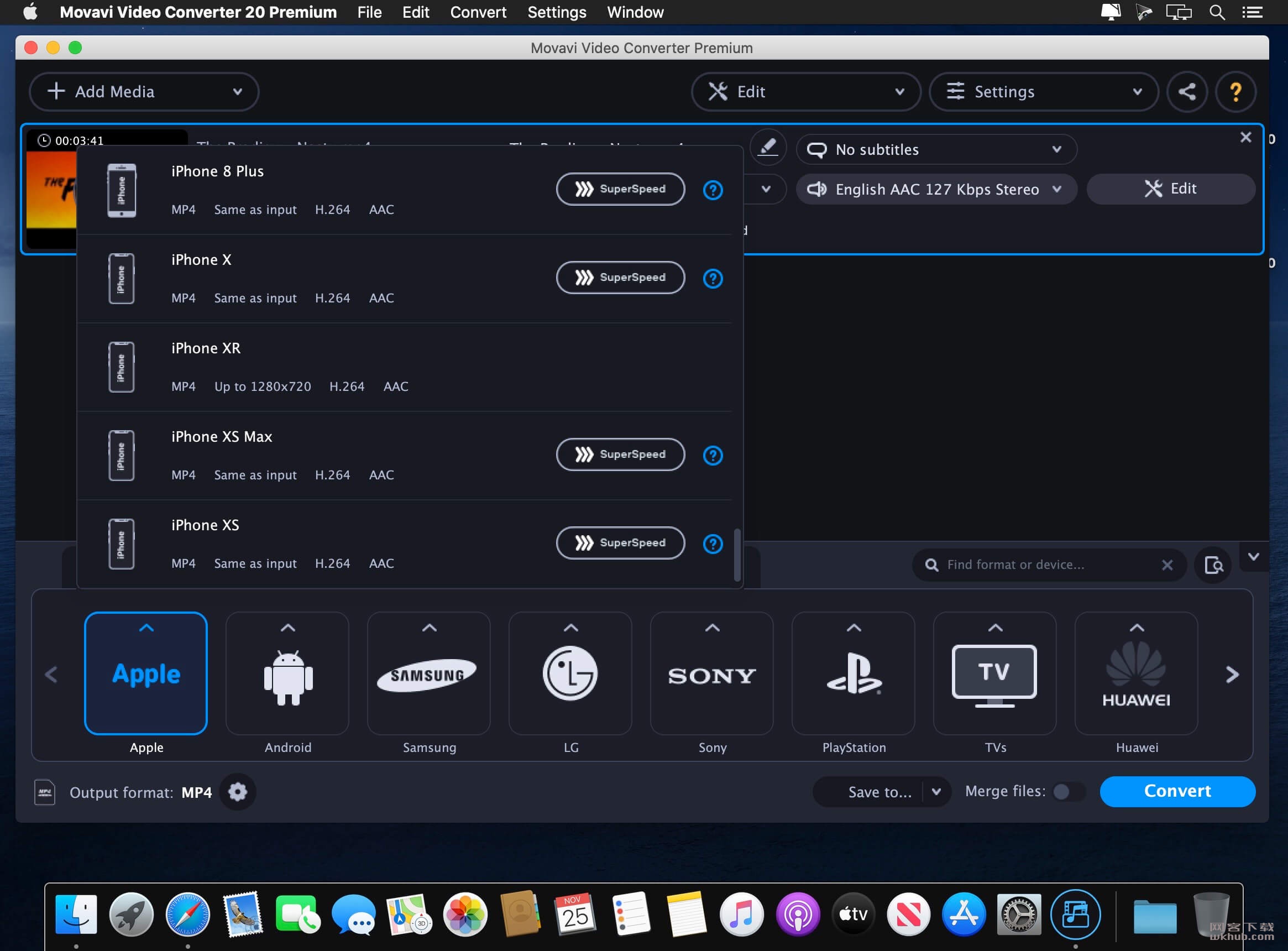The height and width of the screenshot is (951, 1288).
Task: Click the detect device icon button
Action: (1213, 565)
